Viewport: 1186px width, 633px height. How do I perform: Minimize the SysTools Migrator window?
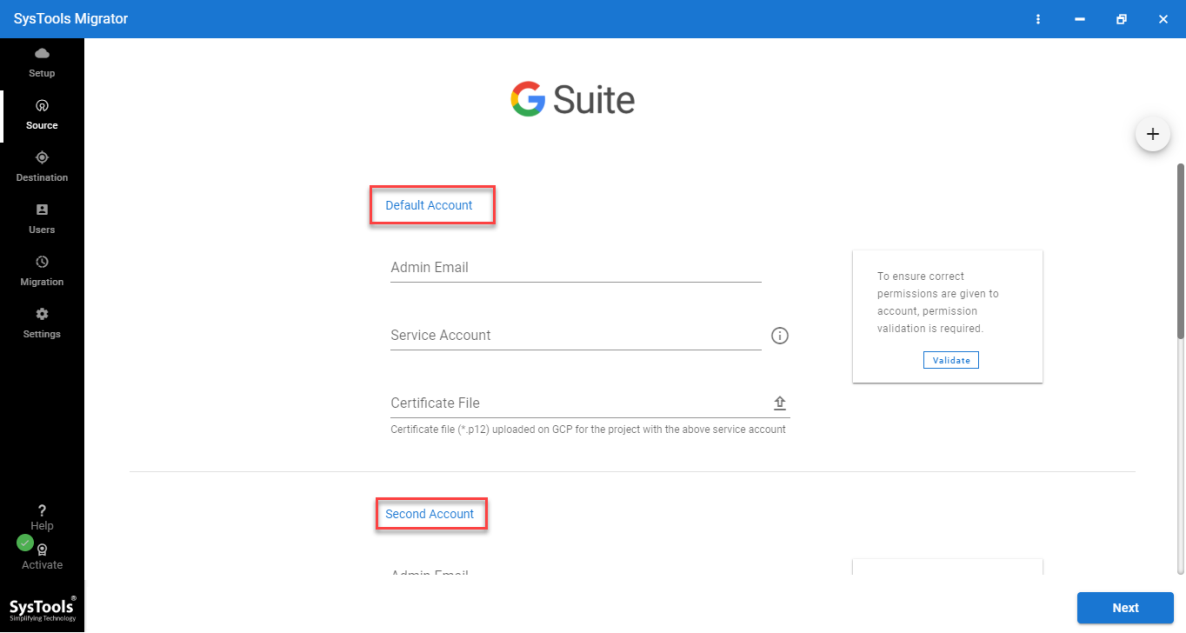pyautogui.click(x=1079, y=19)
